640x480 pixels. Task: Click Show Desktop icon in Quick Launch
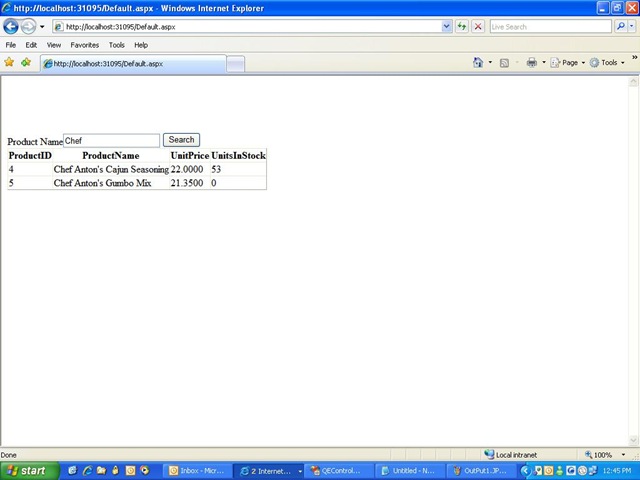pyautogui.click(x=72, y=471)
